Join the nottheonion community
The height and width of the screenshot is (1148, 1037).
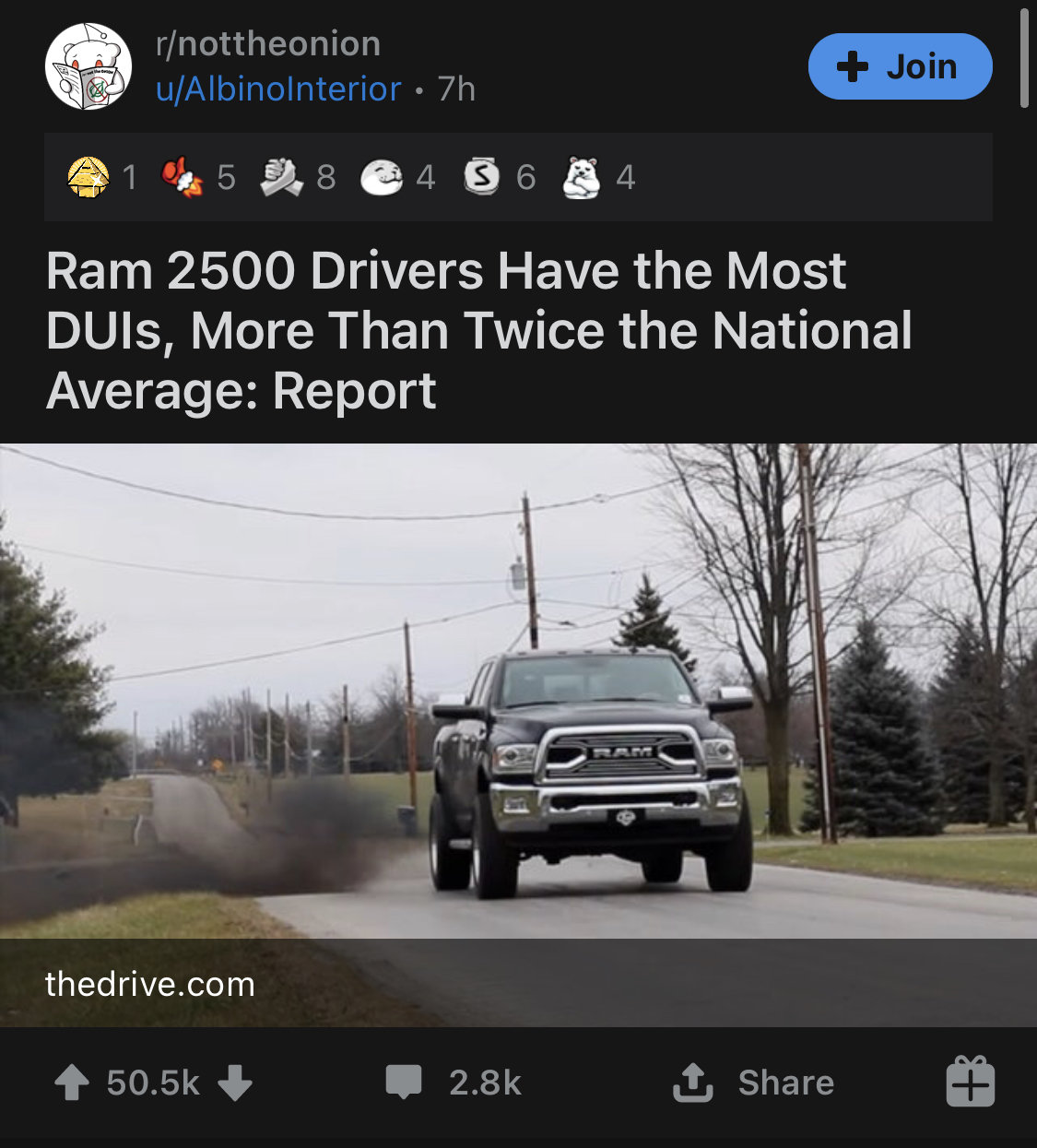tap(900, 66)
